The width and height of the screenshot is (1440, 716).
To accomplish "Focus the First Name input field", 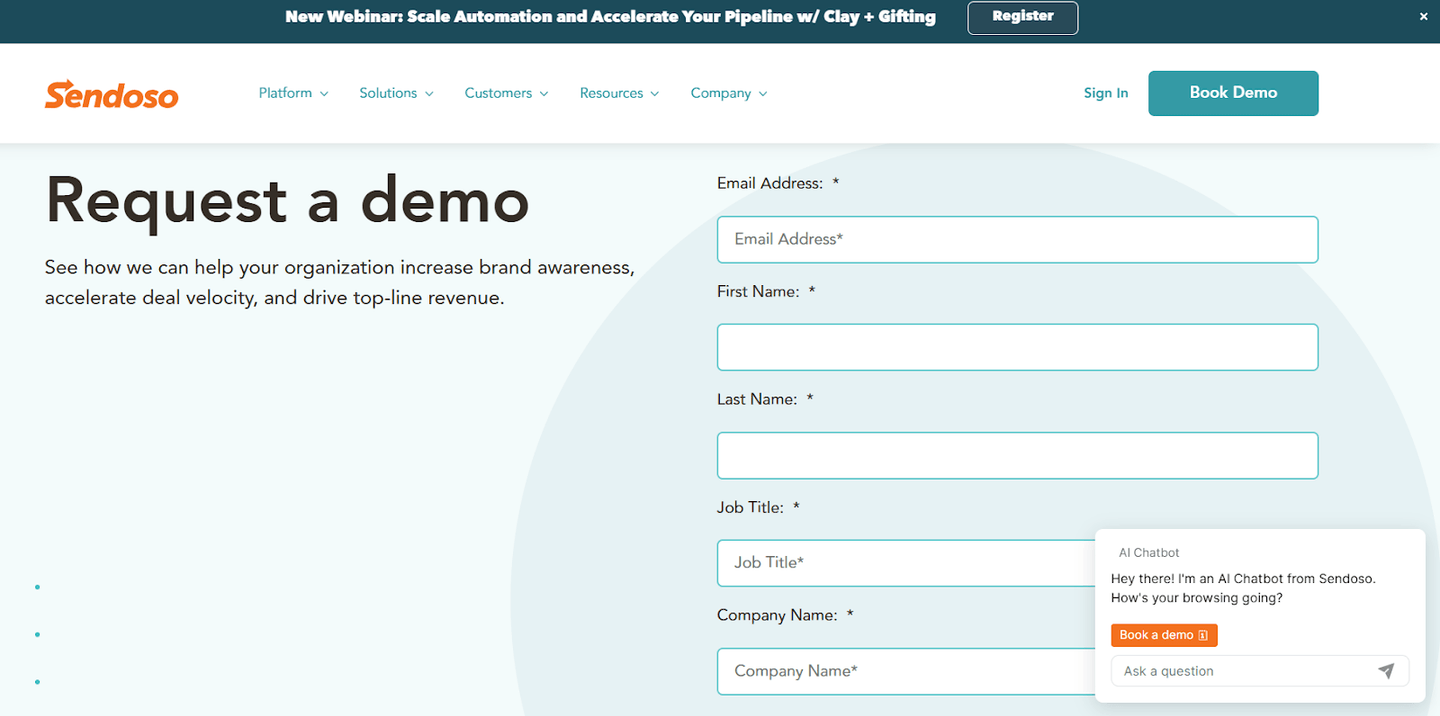I will pyautogui.click(x=1017, y=347).
